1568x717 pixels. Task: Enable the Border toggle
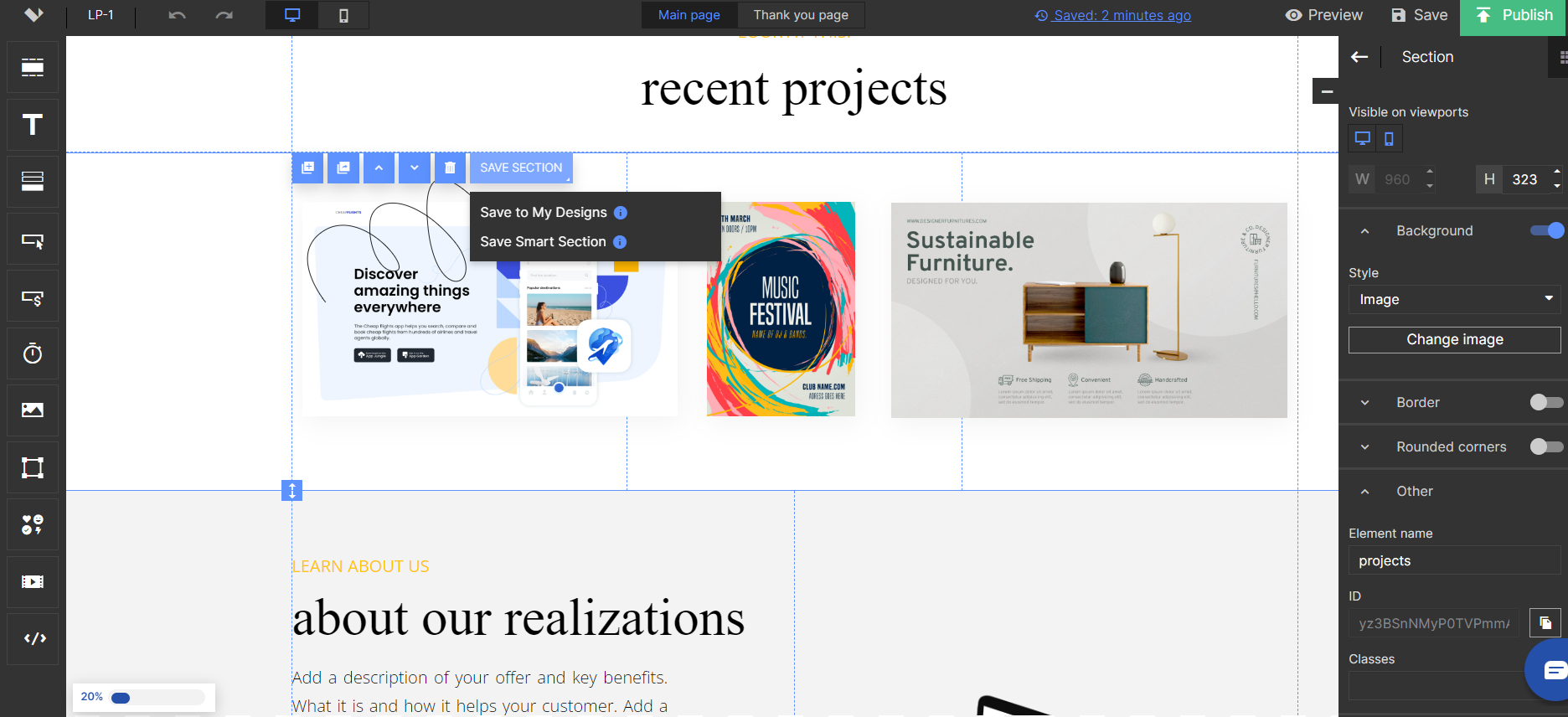point(1547,402)
